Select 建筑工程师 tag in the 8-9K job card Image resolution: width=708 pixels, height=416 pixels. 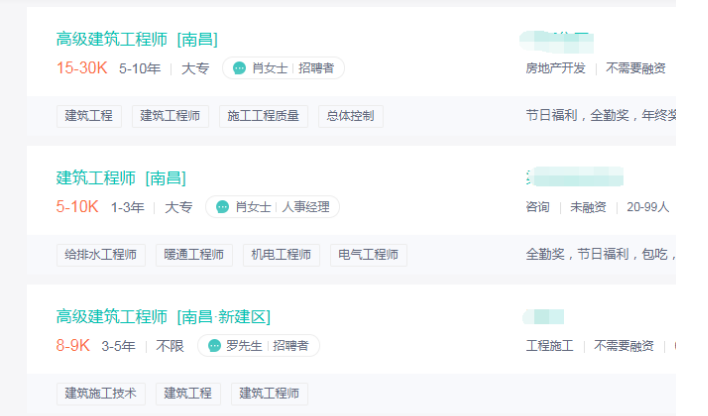(269, 393)
